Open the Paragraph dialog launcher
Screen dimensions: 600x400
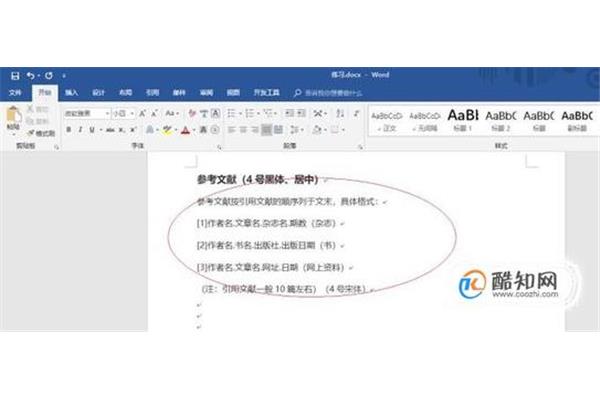coord(360,147)
